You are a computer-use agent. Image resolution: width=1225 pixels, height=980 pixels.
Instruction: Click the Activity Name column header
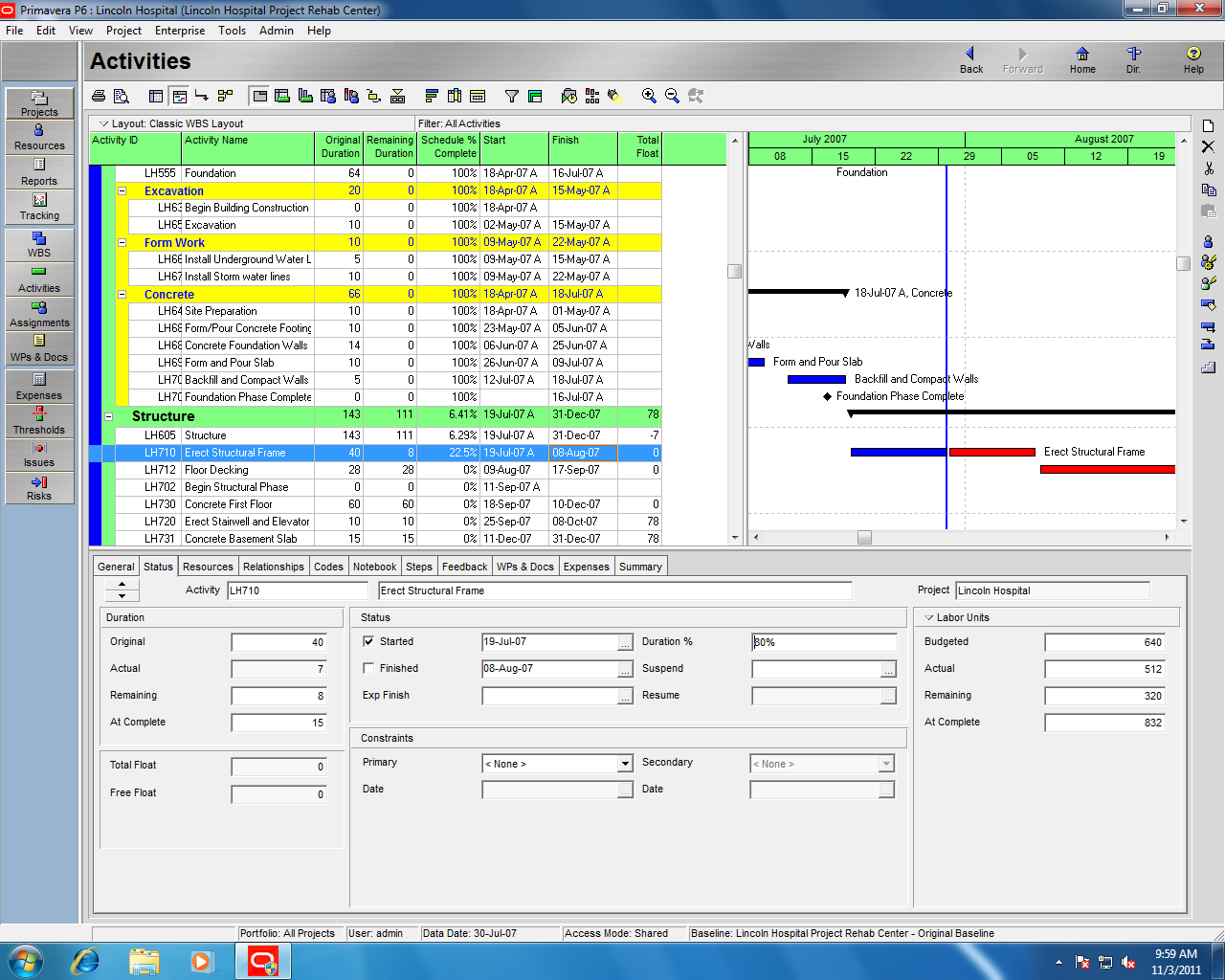[x=248, y=148]
